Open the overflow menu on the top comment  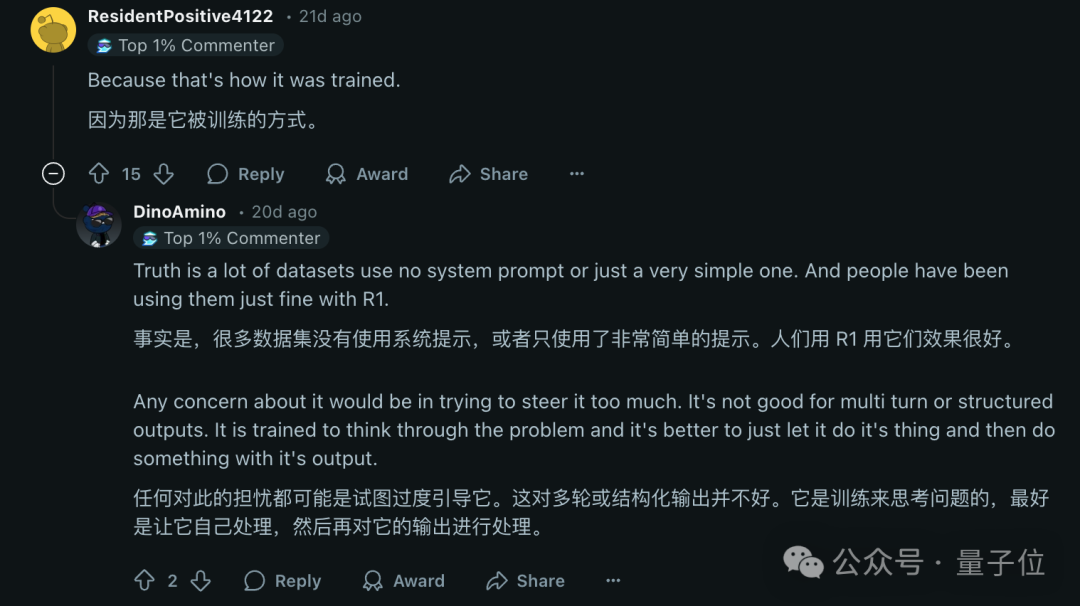click(577, 173)
